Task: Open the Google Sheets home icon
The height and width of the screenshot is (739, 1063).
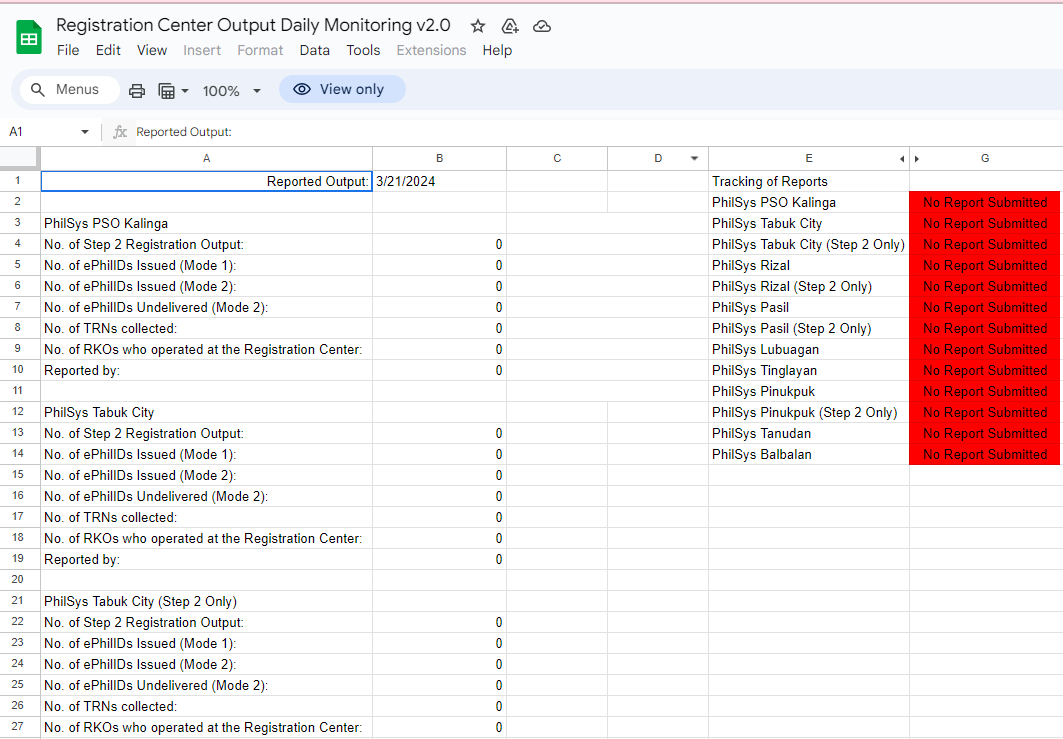Action: 28,37
